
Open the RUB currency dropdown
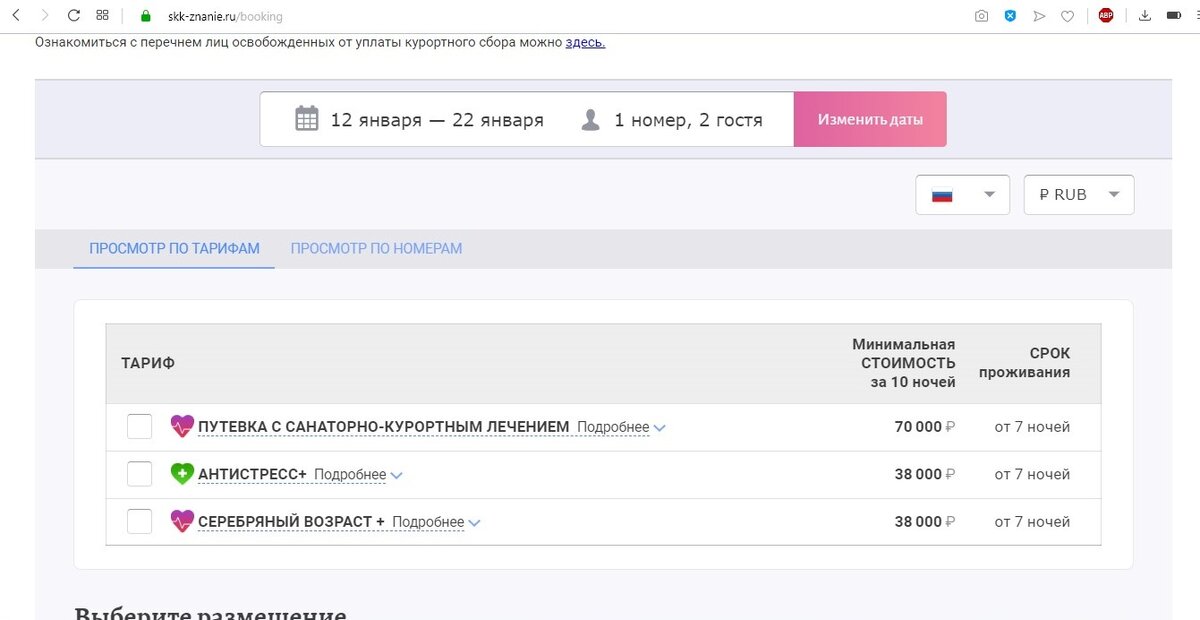[x=1078, y=194]
